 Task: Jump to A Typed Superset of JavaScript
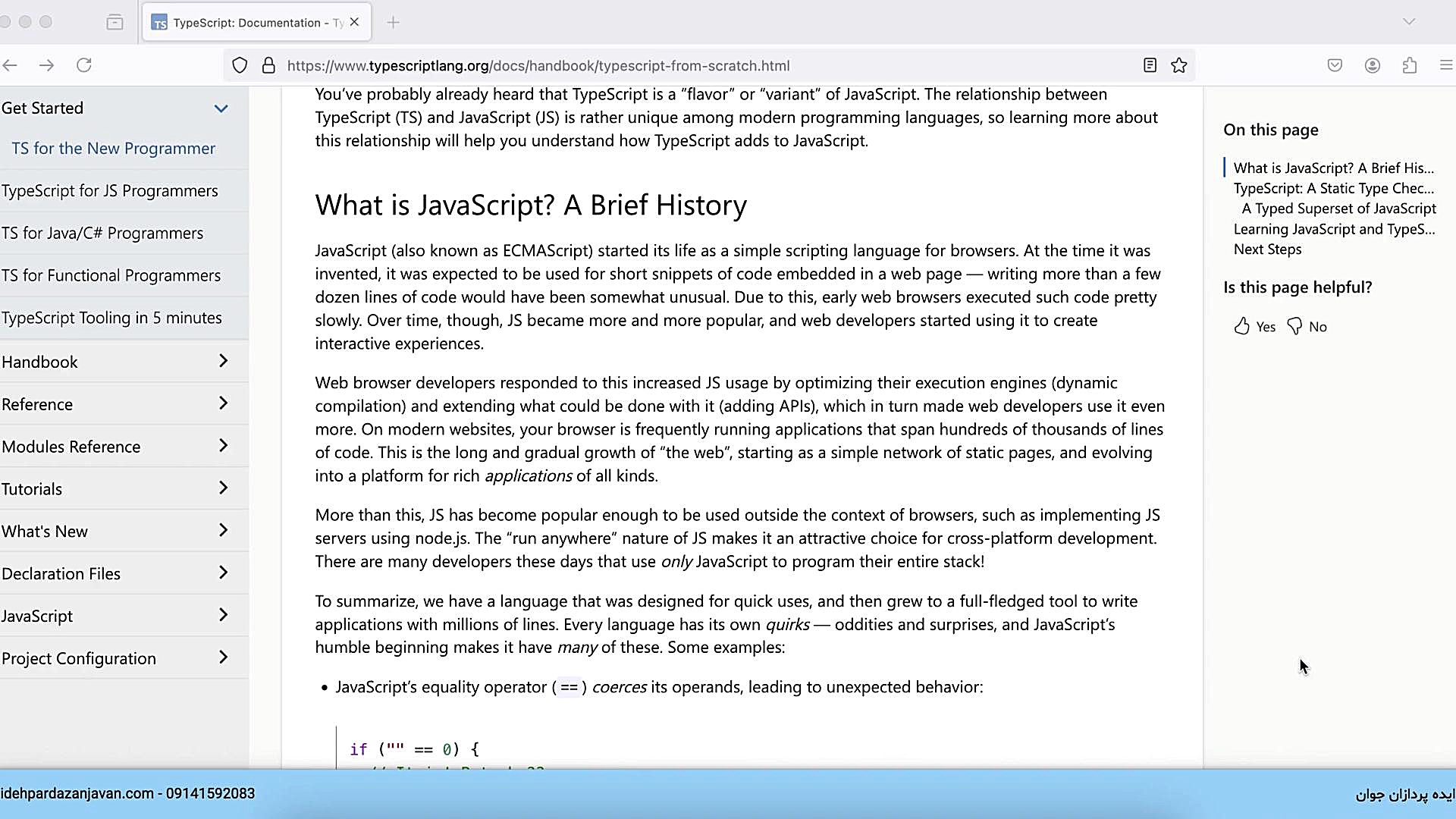point(1339,209)
